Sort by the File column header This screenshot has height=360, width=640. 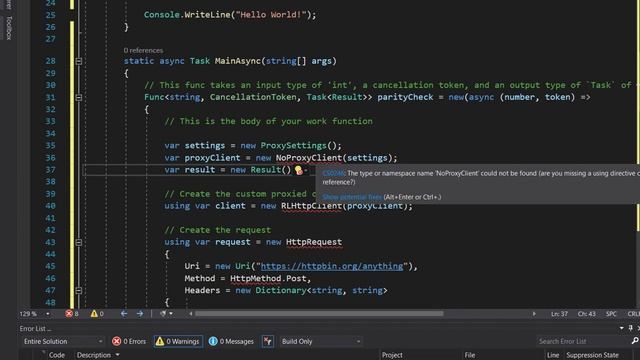click(x=470, y=355)
